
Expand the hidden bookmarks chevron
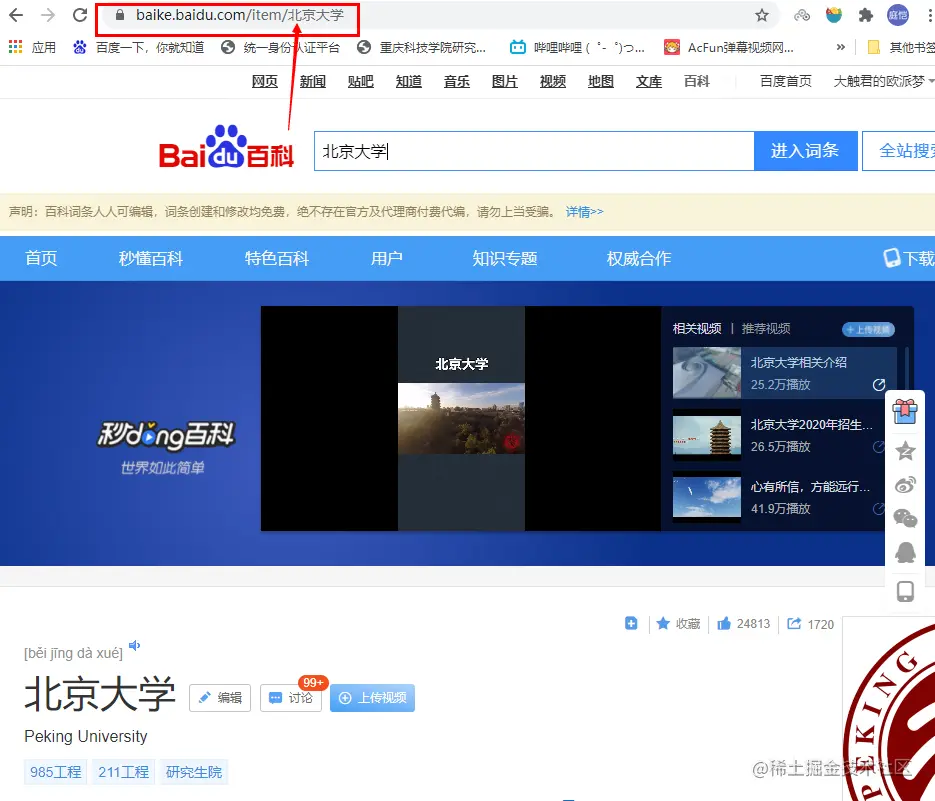tap(840, 47)
